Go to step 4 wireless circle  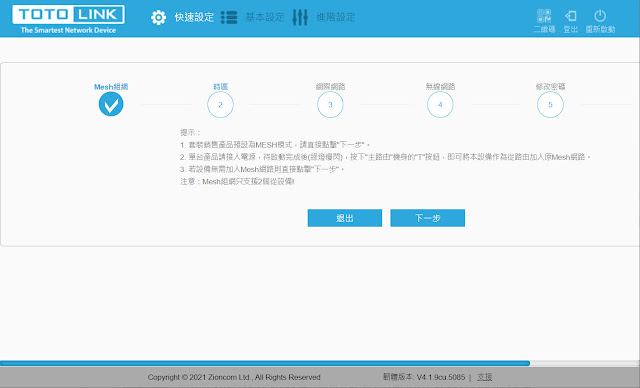click(x=440, y=104)
